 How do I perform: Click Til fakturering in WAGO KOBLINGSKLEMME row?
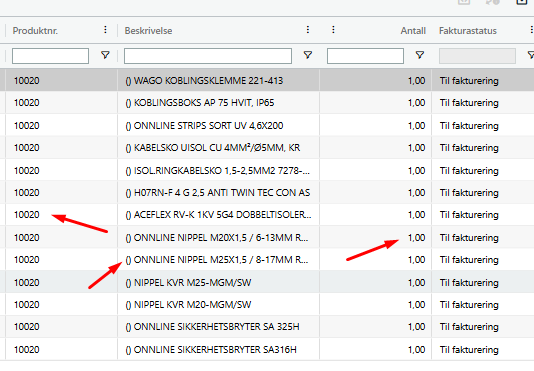coord(469,81)
